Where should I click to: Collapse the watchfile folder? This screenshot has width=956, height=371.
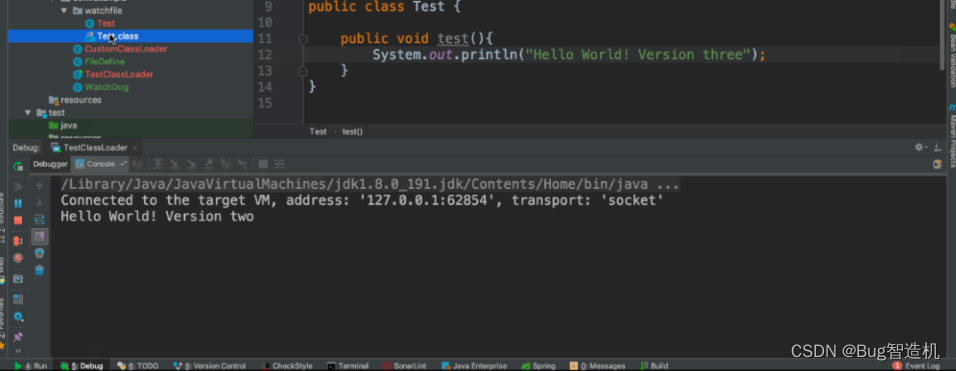pos(64,11)
